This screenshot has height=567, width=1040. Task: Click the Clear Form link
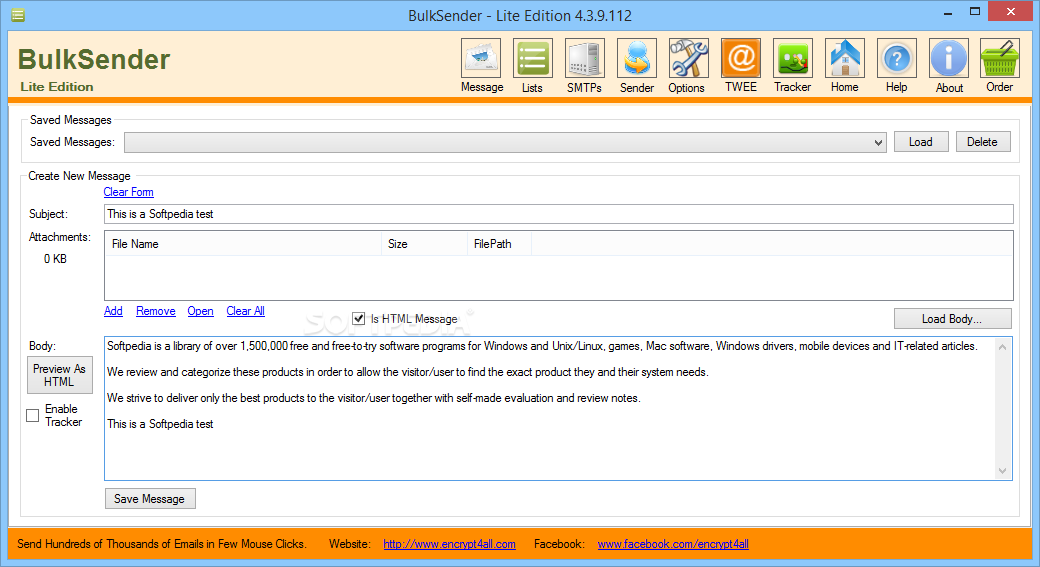pyautogui.click(x=128, y=192)
